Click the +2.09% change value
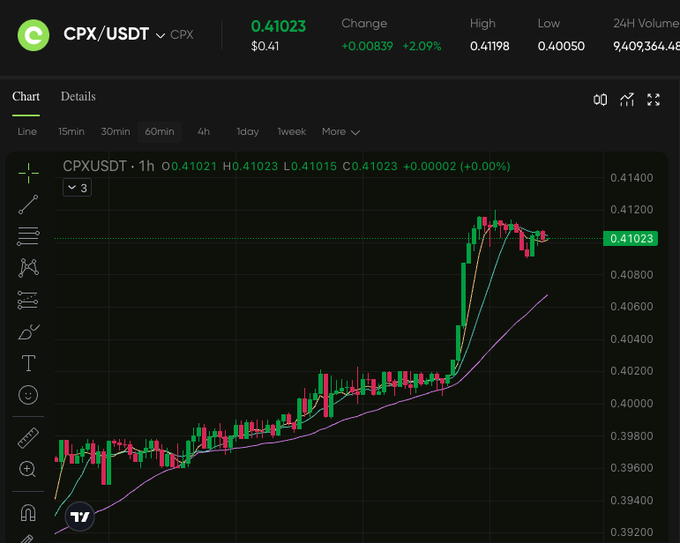 pos(422,46)
